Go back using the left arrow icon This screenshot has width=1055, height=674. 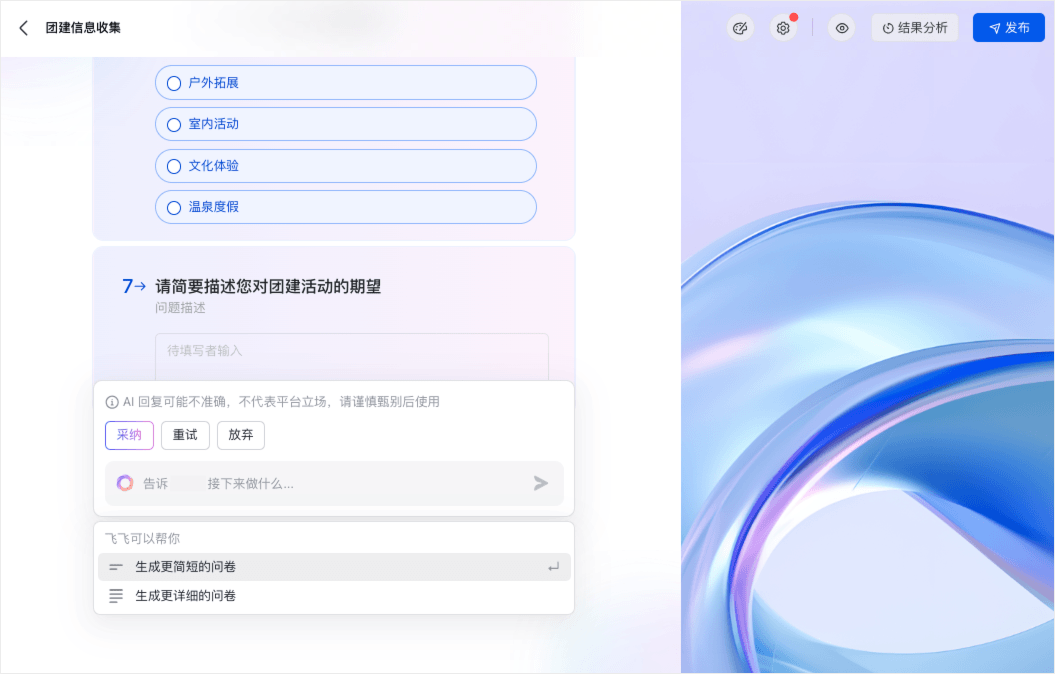[24, 28]
